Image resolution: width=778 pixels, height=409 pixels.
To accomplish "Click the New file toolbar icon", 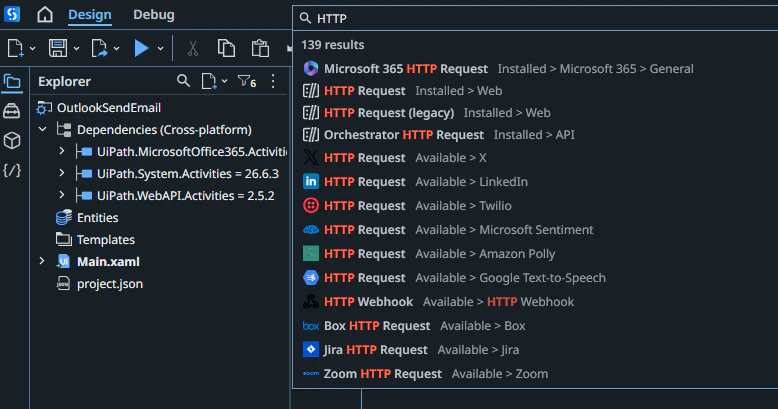I will click(x=15, y=48).
